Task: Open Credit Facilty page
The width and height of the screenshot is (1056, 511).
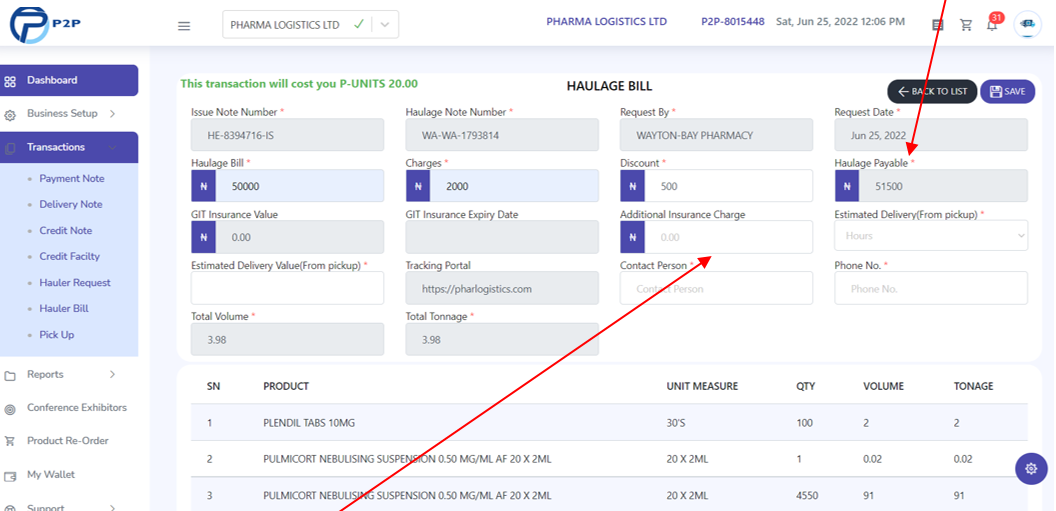Action: (x=69, y=256)
